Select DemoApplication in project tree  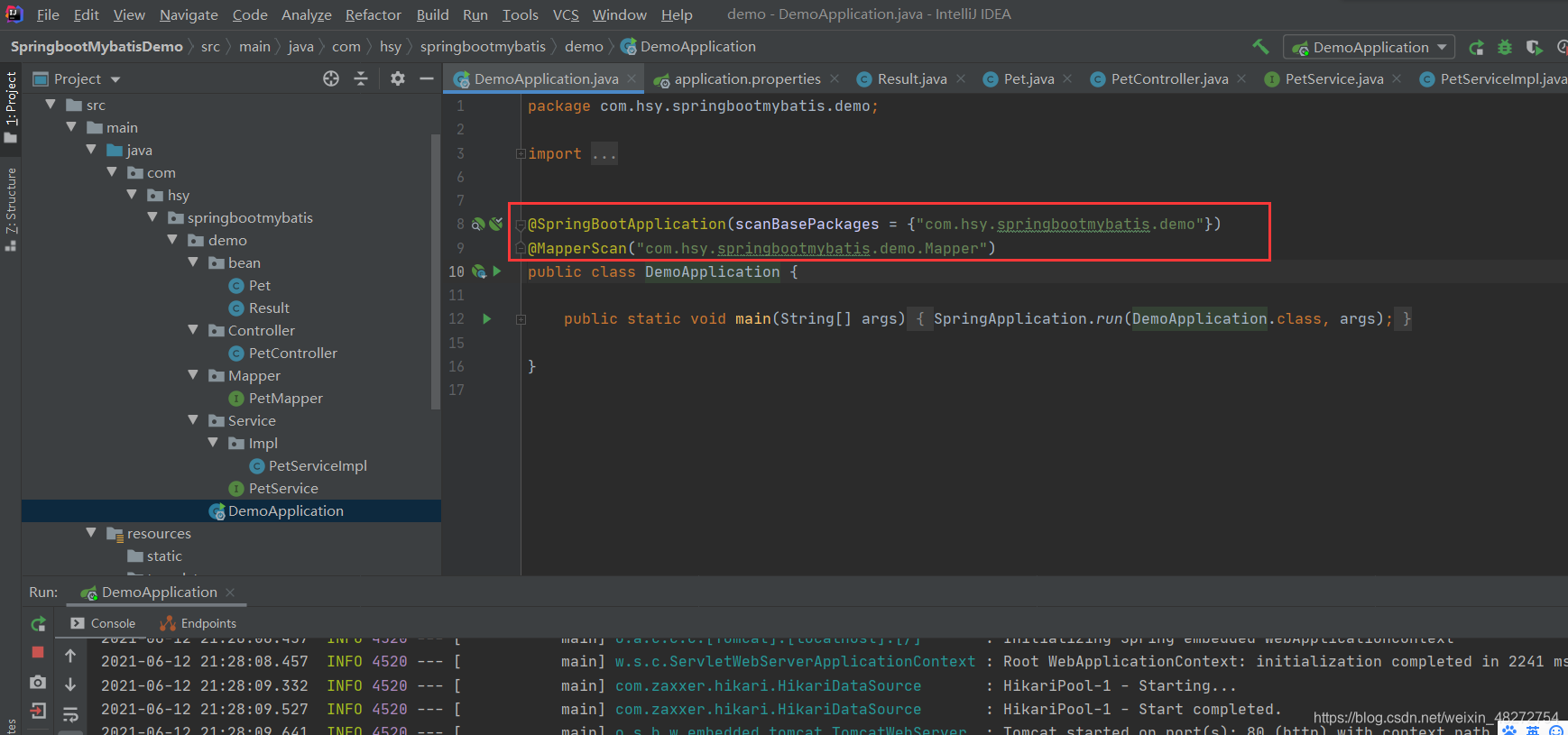285,510
